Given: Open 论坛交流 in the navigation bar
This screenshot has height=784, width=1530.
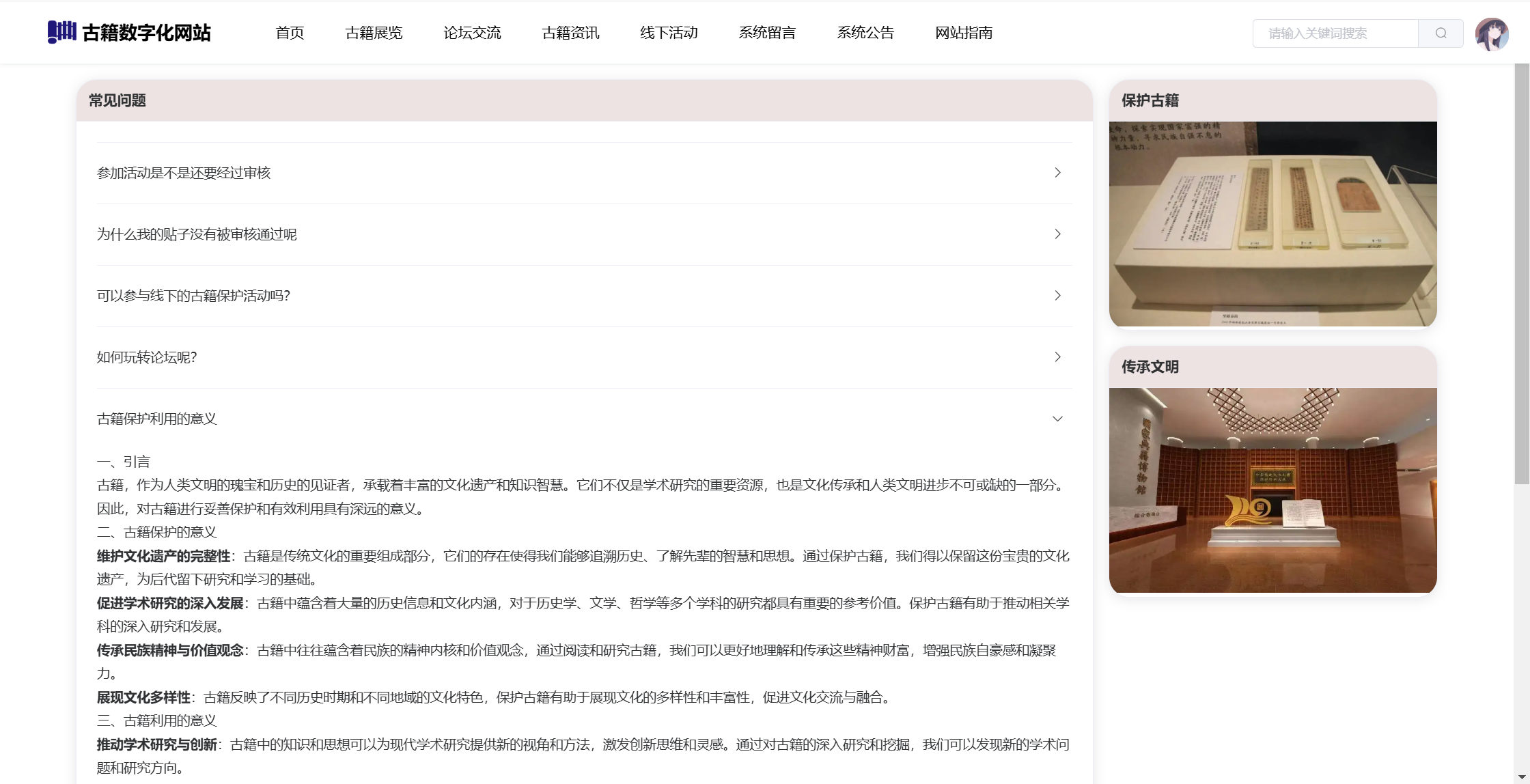Looking at the screenshot, I should click(x=472, y=33).
